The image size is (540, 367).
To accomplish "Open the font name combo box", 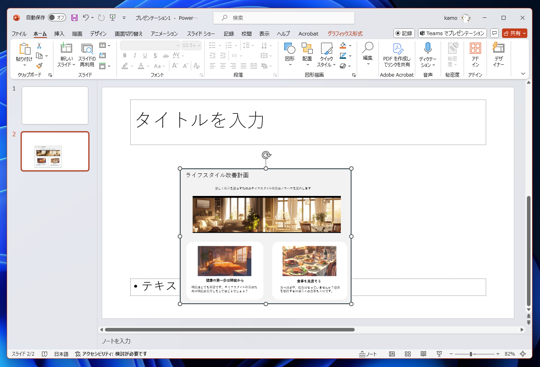I will click(150, 45).
